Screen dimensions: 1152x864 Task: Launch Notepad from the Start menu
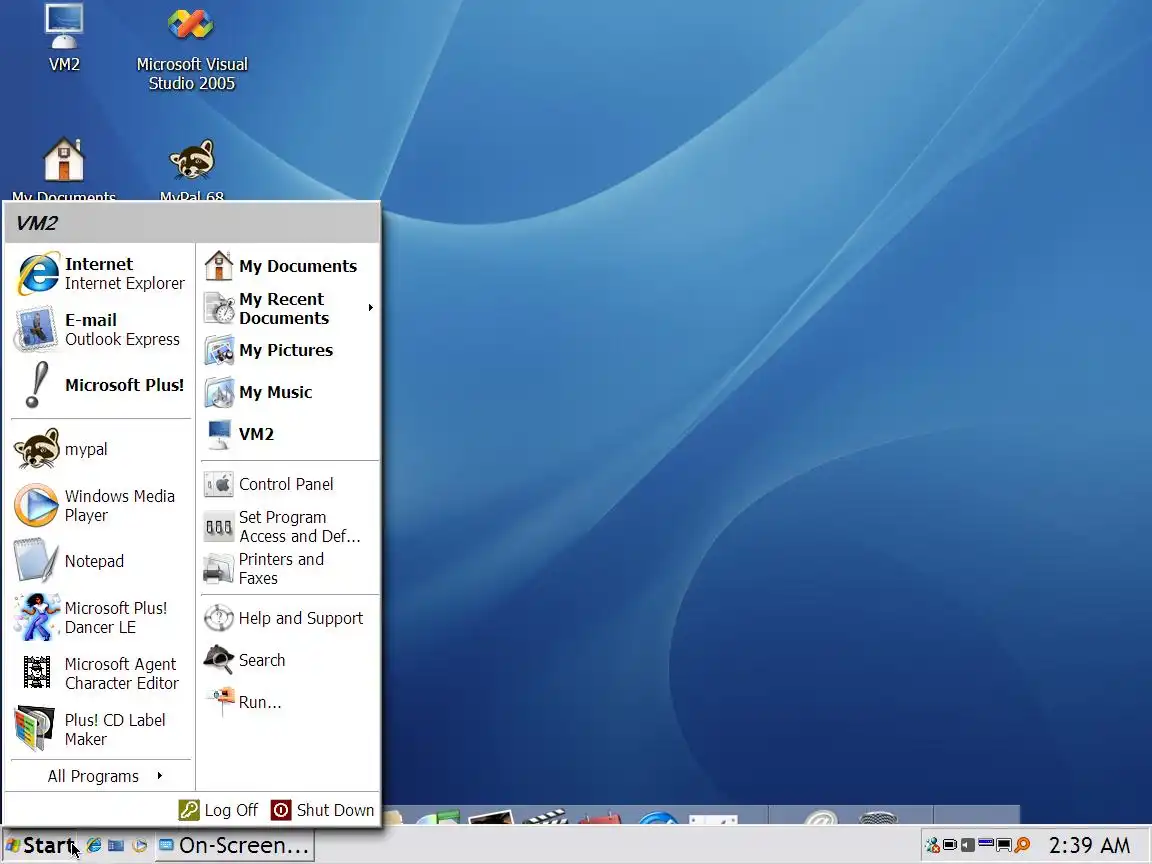(101, 561)
